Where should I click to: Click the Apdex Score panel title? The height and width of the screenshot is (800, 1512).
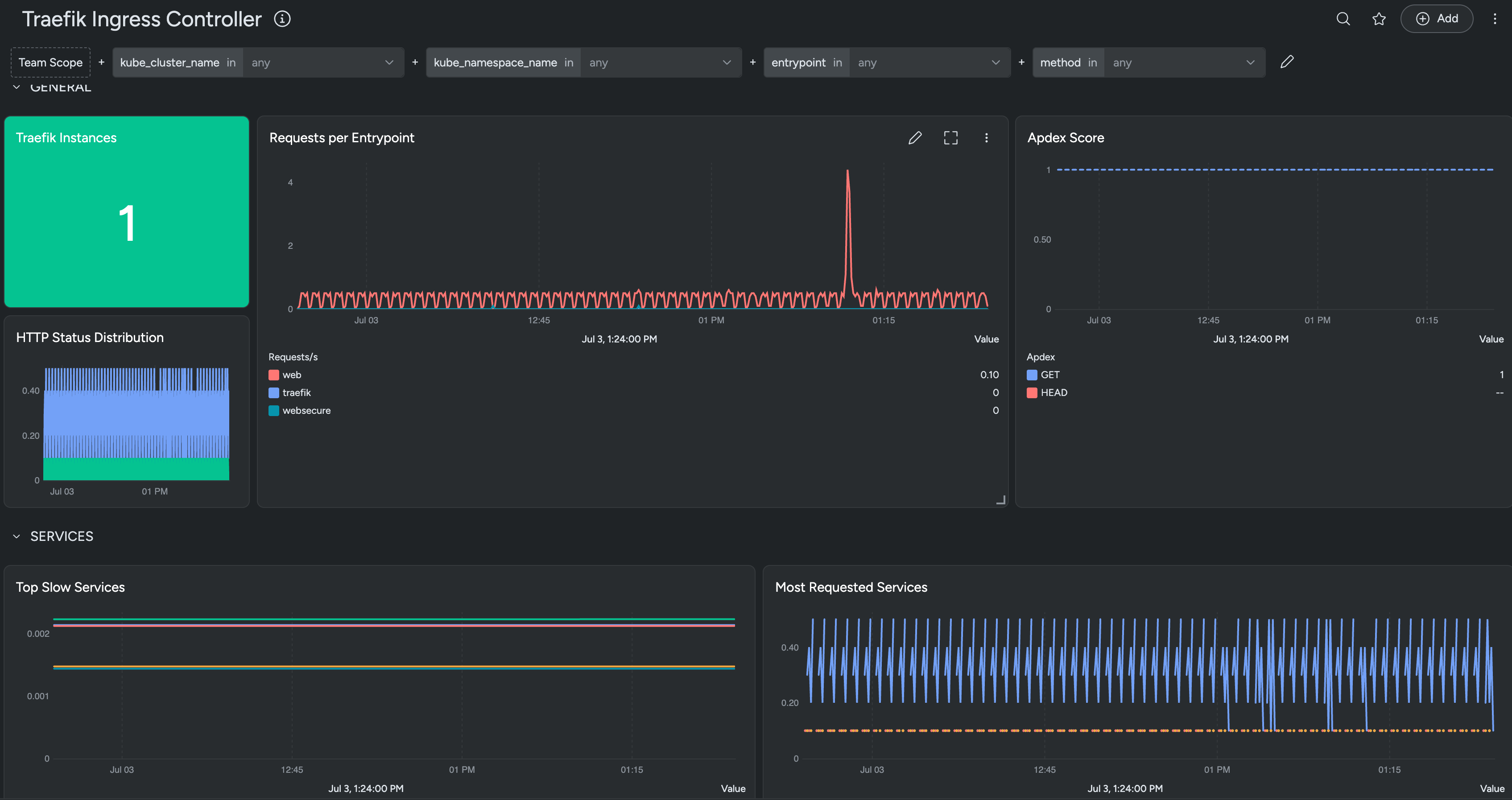click(x=1066, y=138)
